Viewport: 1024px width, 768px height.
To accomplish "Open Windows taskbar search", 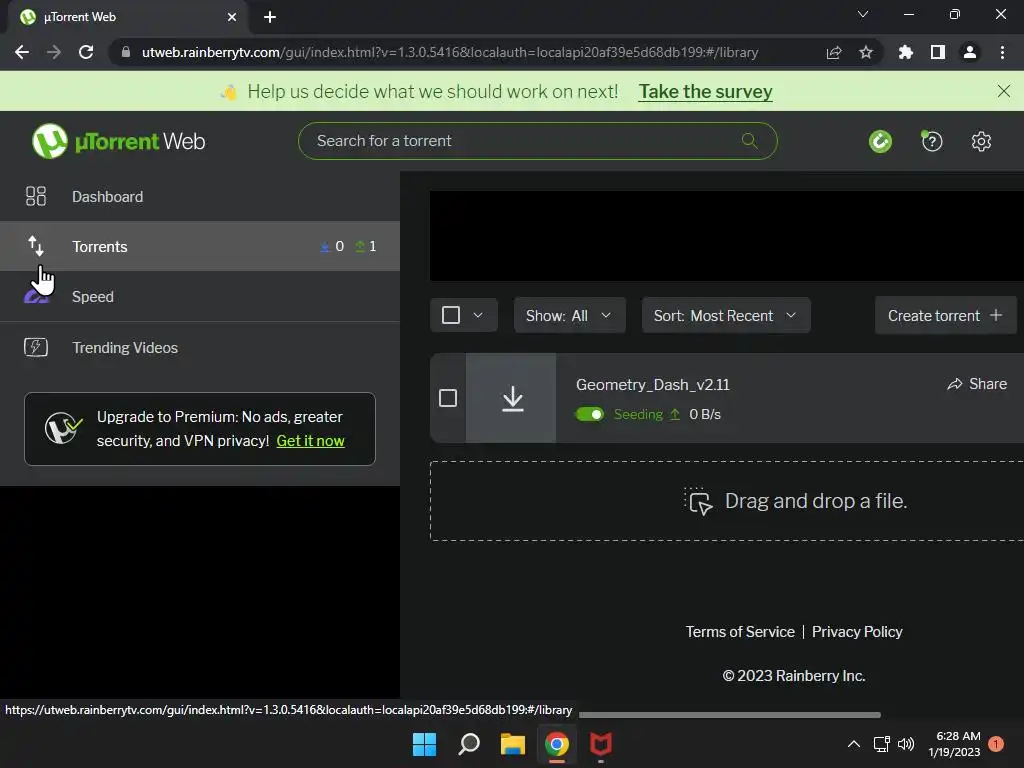I will 469,744.
